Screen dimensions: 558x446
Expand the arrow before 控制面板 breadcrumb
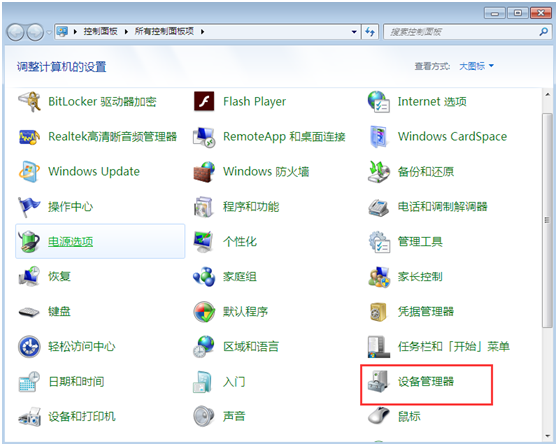[x=75, y=32]
